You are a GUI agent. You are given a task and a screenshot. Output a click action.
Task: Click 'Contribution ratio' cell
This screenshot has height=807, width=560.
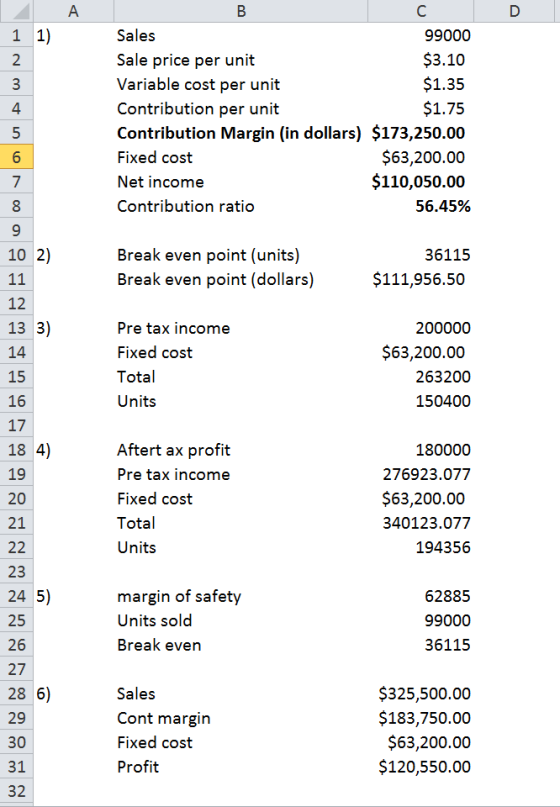pyautogui.click(x=241, y=206)
